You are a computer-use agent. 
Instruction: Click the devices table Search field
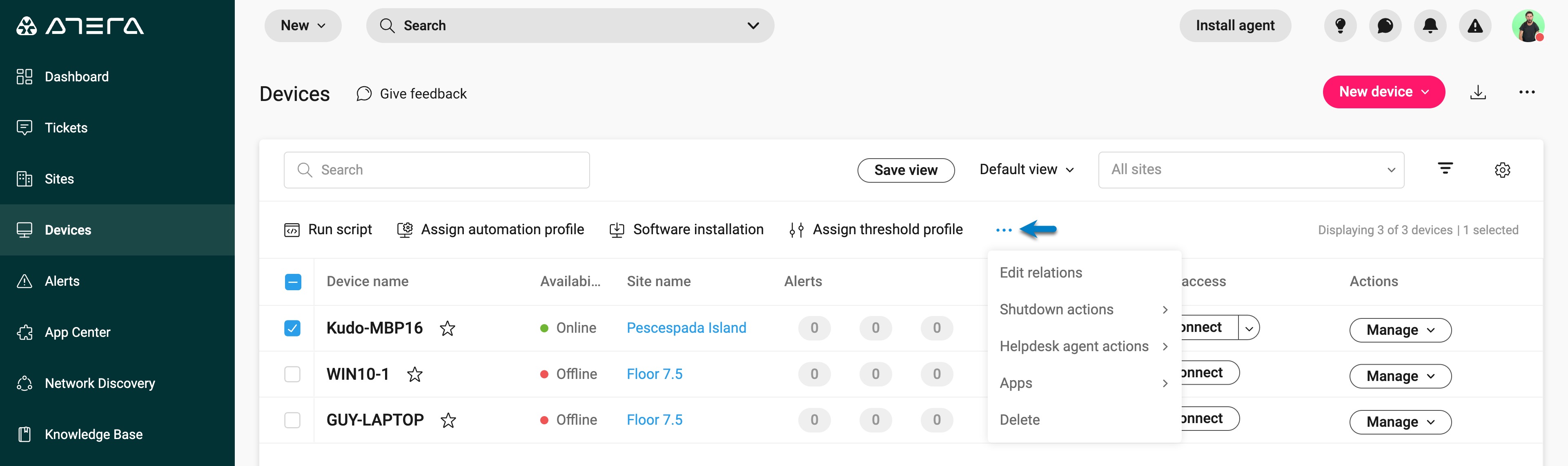[x=437, y=170]
